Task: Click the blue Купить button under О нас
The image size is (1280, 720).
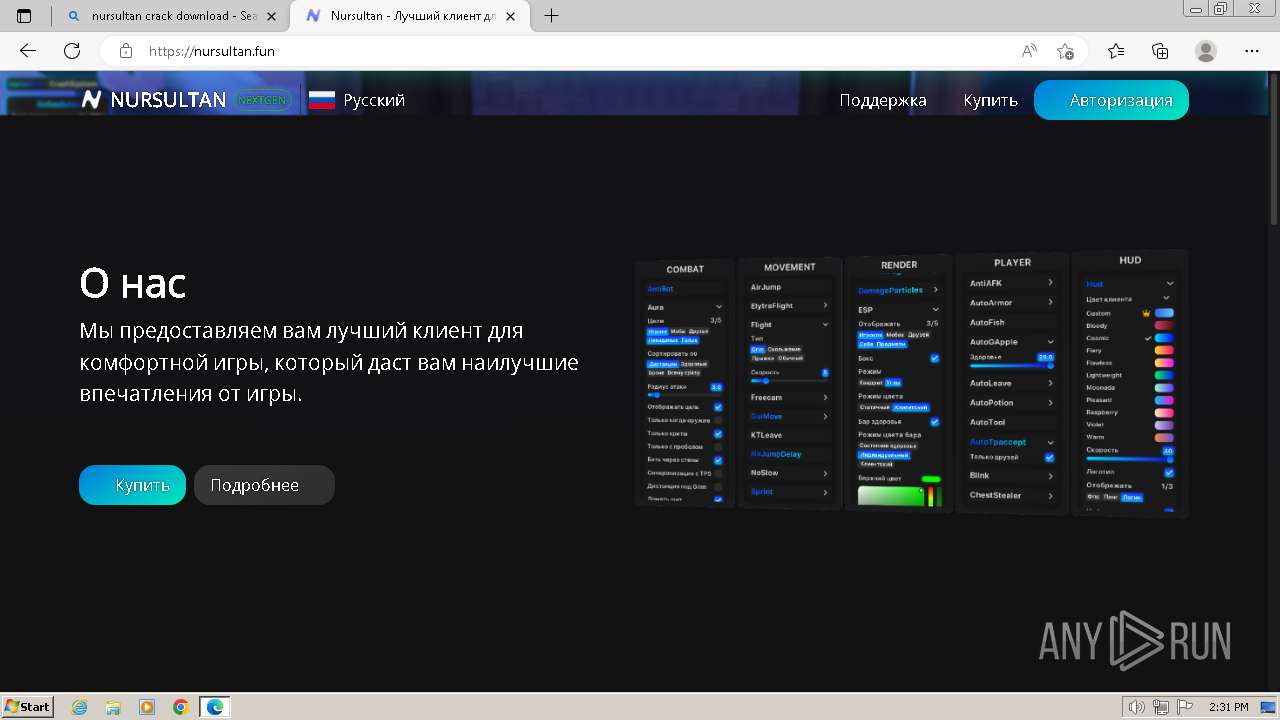Action: [132, 485]
